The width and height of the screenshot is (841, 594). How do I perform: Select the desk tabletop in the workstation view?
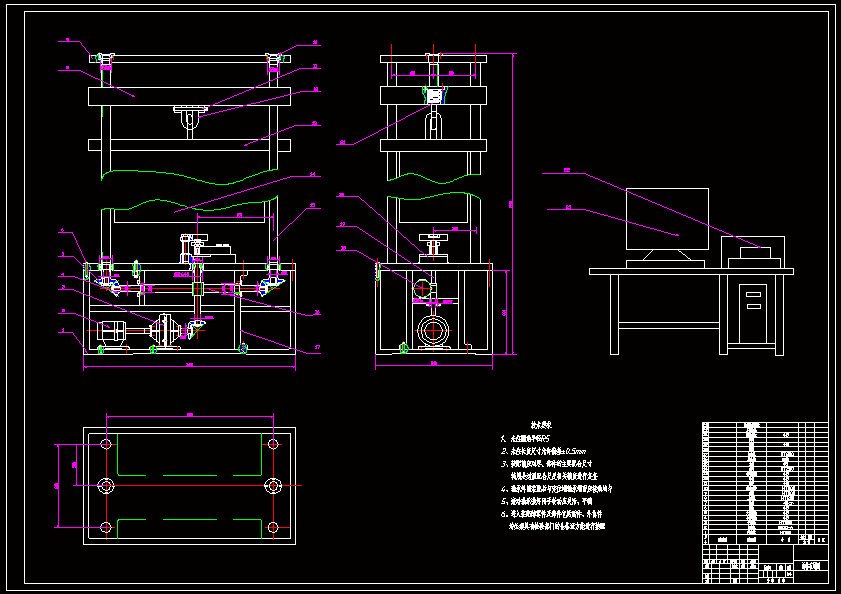tap(691, 272)
